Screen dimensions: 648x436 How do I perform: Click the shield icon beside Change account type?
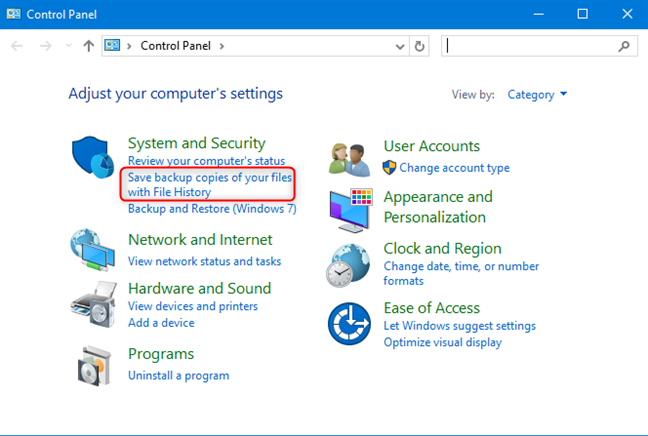click(389, 167)
